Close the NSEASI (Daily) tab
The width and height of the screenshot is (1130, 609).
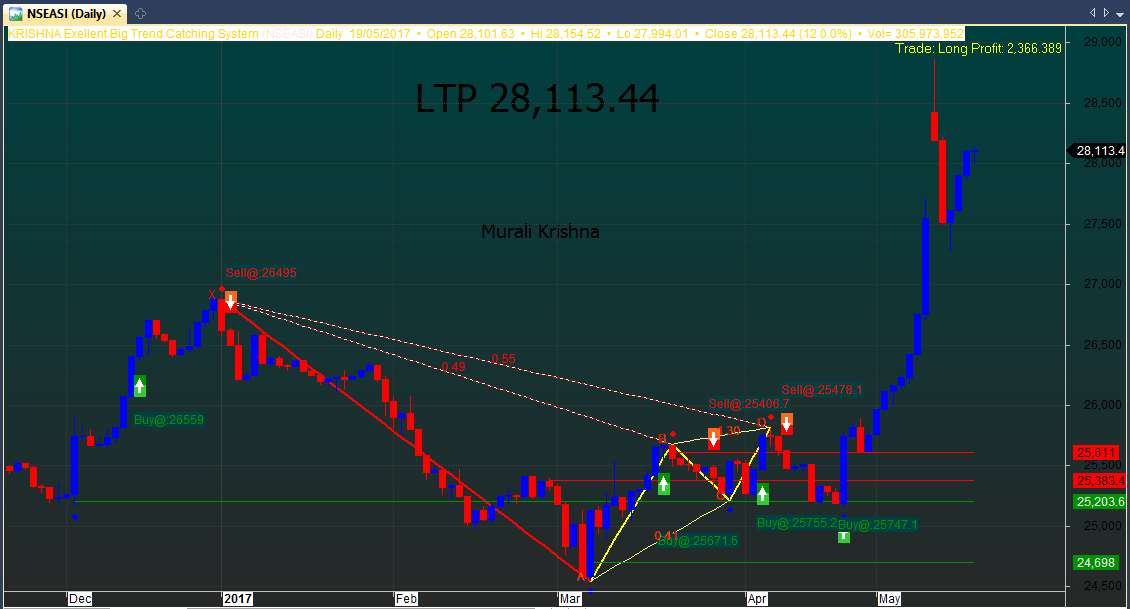point(118,14)
